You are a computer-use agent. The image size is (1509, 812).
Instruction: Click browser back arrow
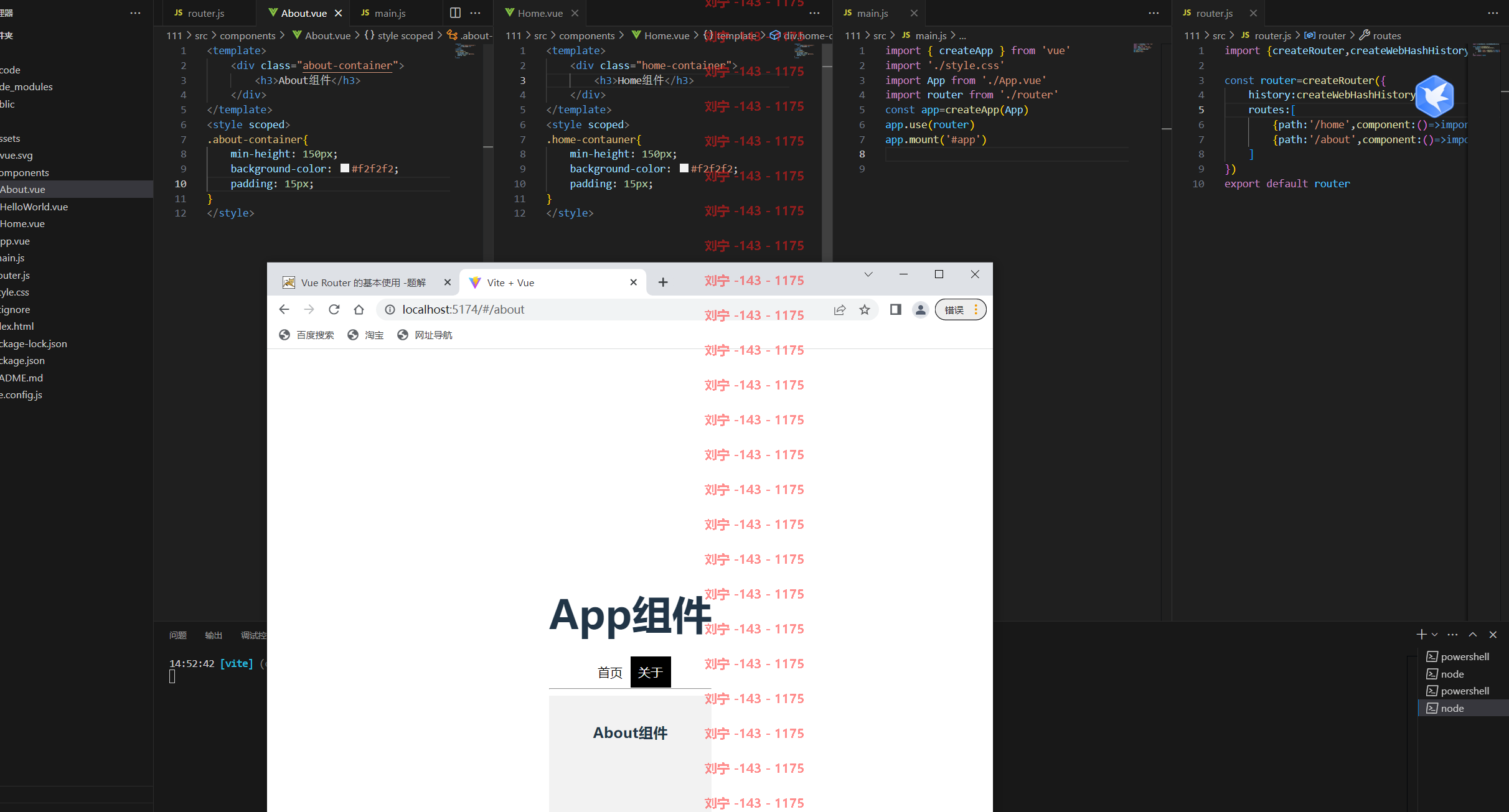[284, 309]
